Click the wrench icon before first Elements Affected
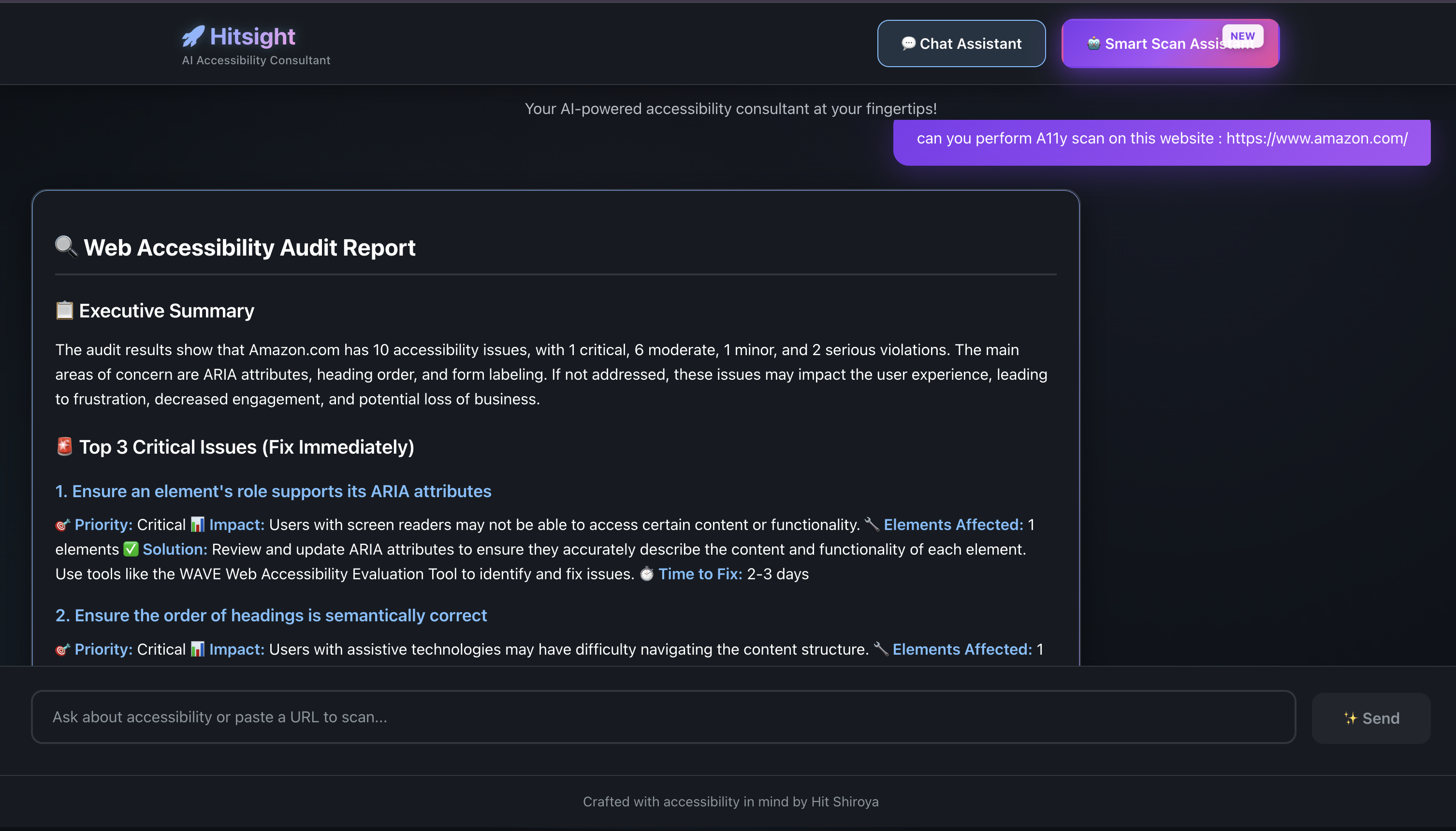 (x=872, y=525)
